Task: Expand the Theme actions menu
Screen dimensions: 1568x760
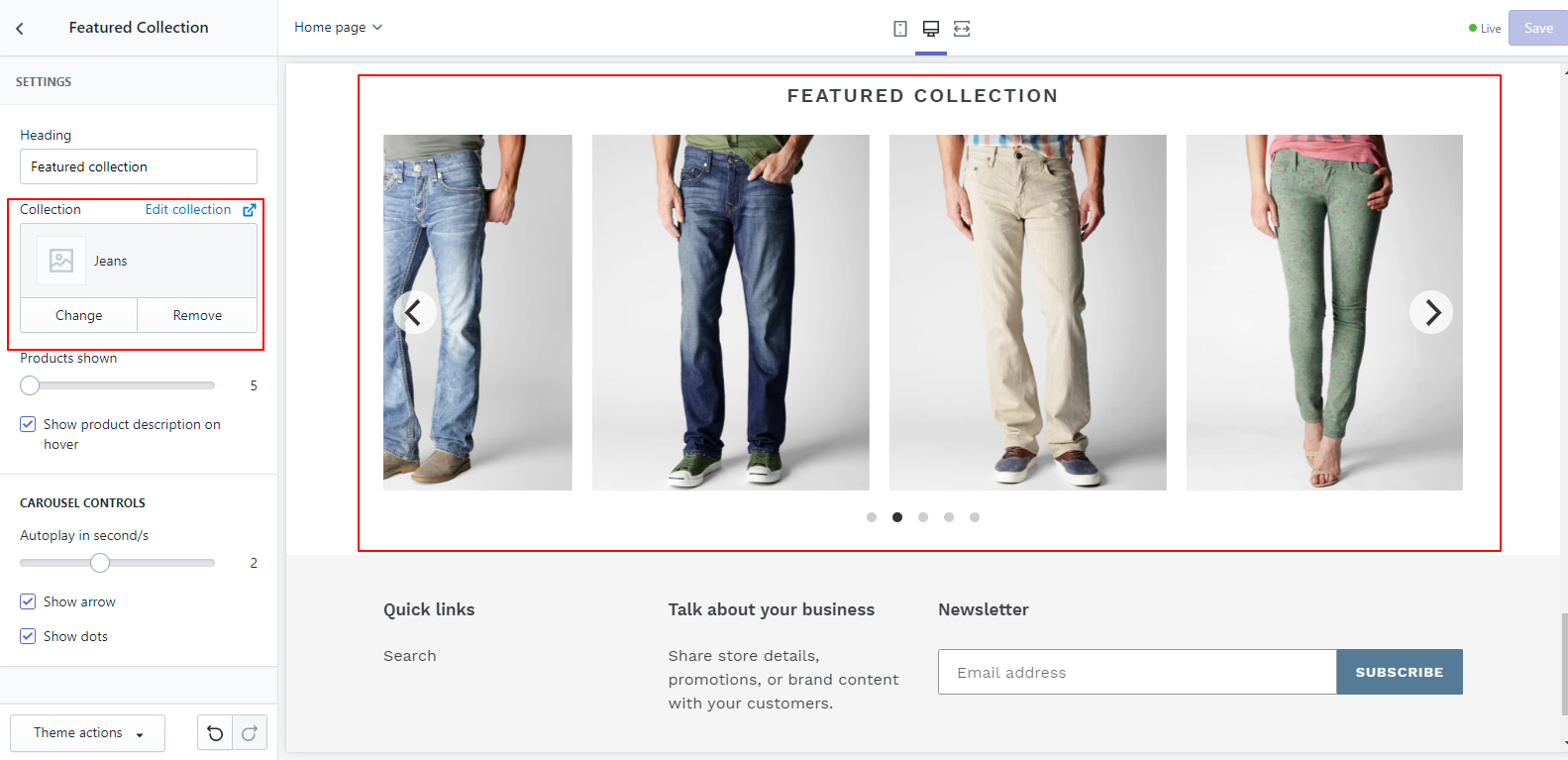Action: point(88,733)
